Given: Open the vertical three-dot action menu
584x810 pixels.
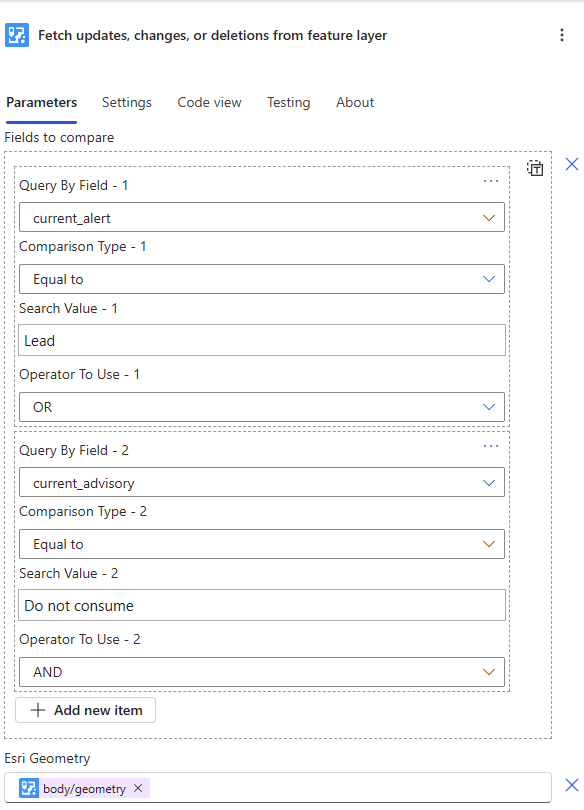Looking at the screenshot, I should tap(562, 35).
